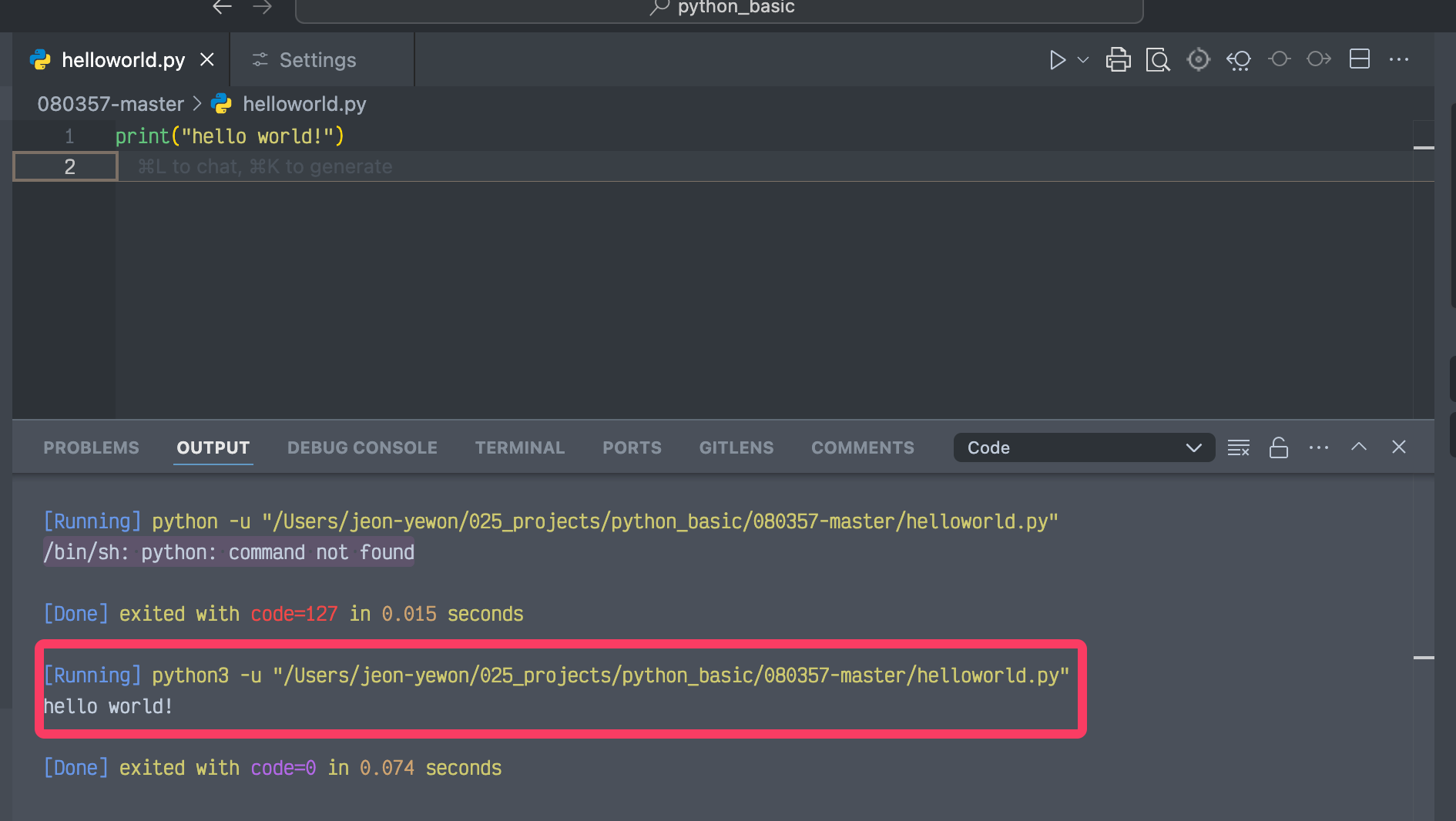Open the PORTS panel tab
The image size is (1456, 821).
pyautogui.click(x=632, y=447)
